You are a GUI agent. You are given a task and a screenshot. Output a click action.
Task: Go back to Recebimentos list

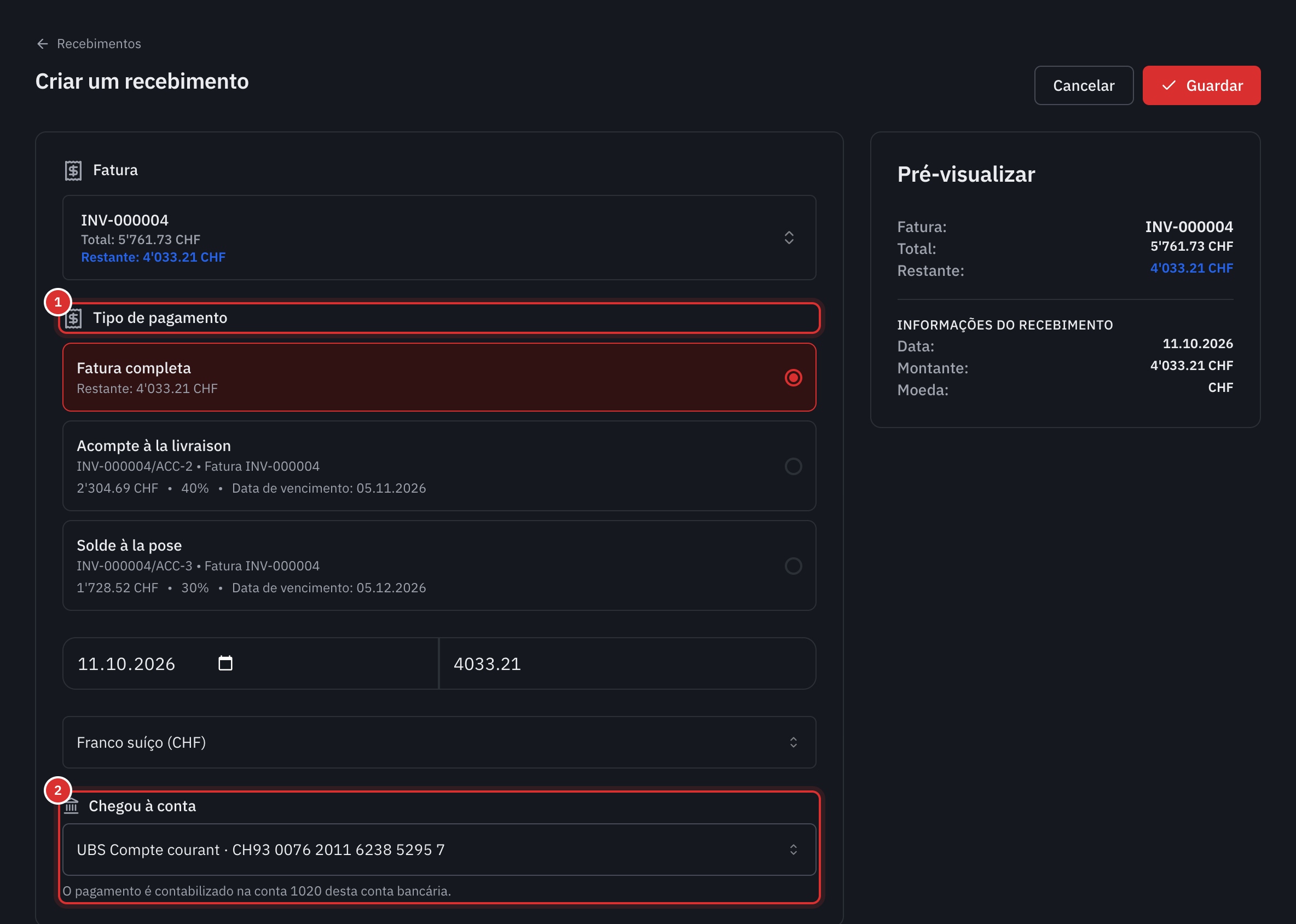coord(99,44)
